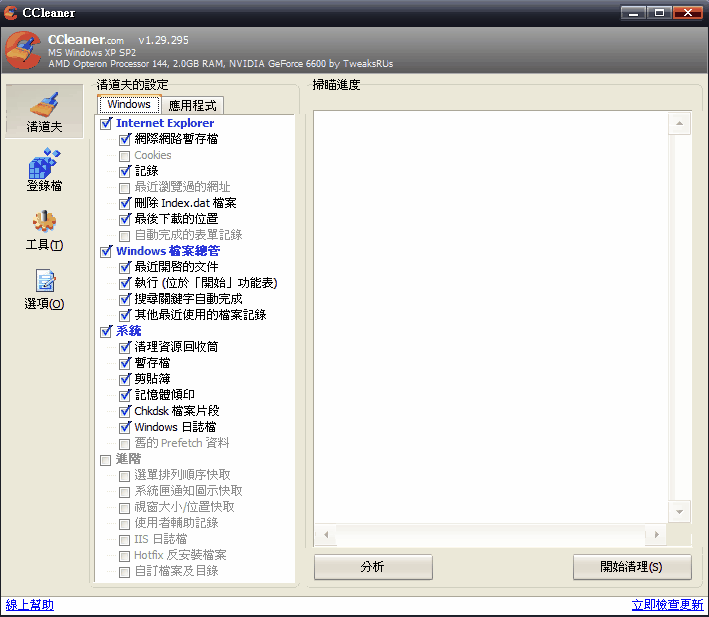Maximize the CCleaner window
This screenshot has width=709, height=617.
pyautogui.click(x=659, y=13)
